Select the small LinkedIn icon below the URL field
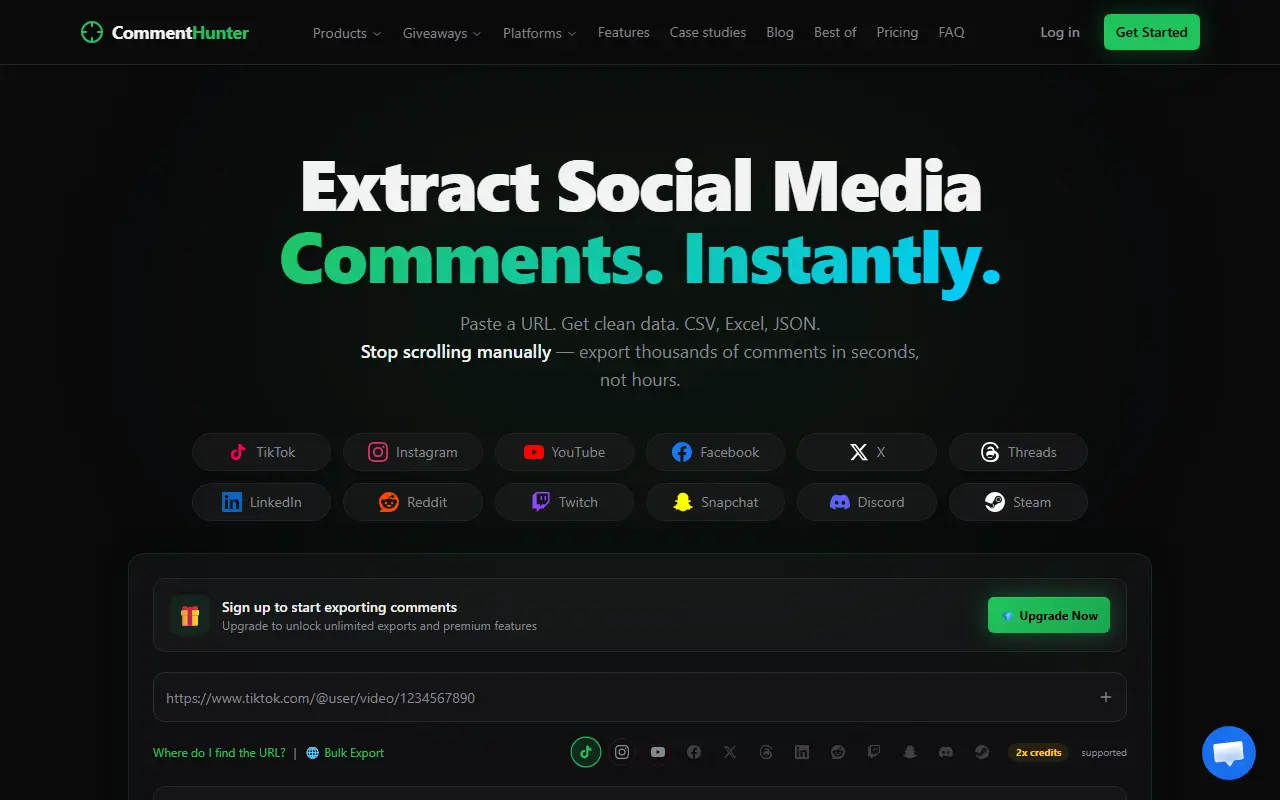This screenshot has height=800, width=1280. (802, 752)
